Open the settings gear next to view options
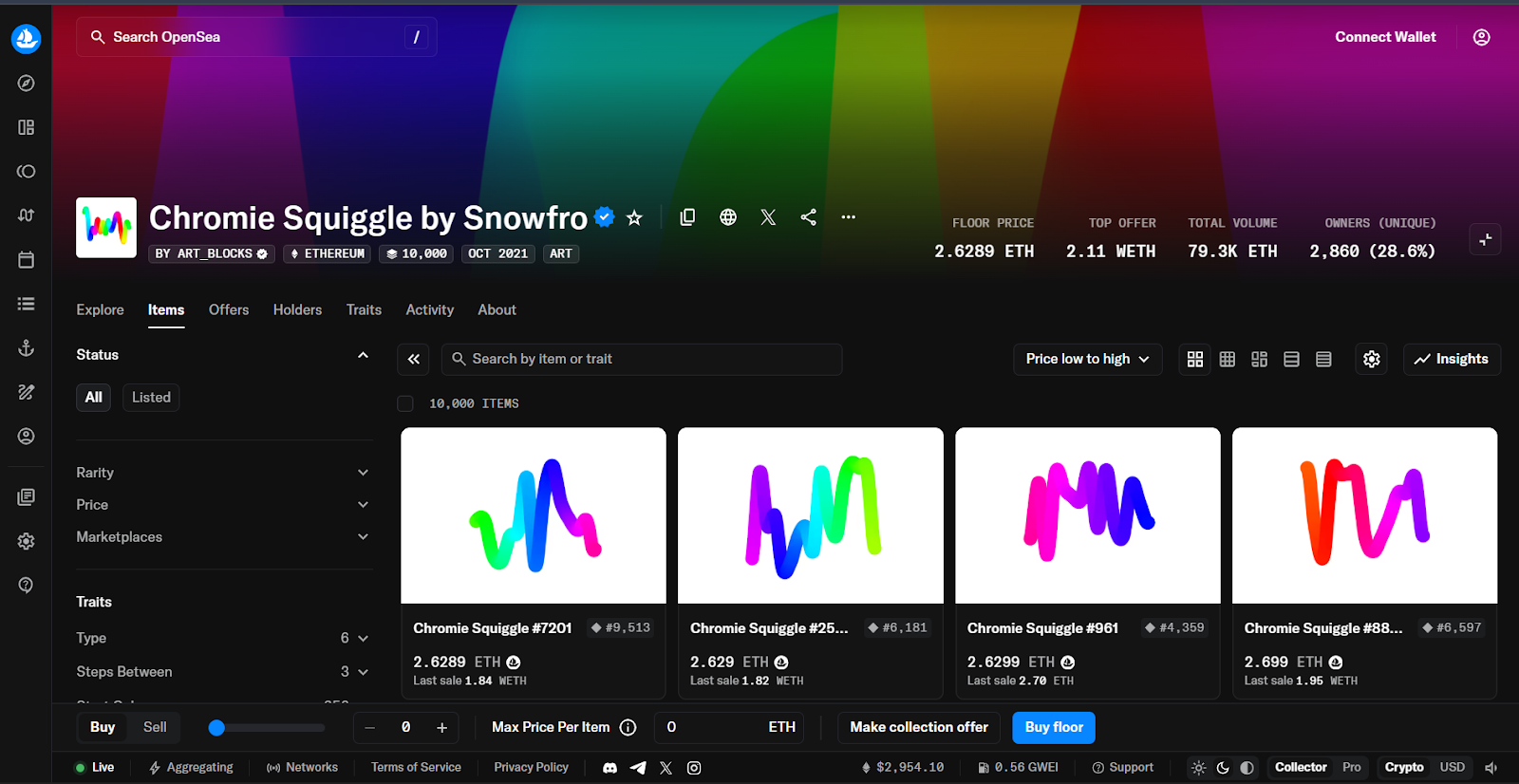The image size is (1519, 784). coord(1371,359)
